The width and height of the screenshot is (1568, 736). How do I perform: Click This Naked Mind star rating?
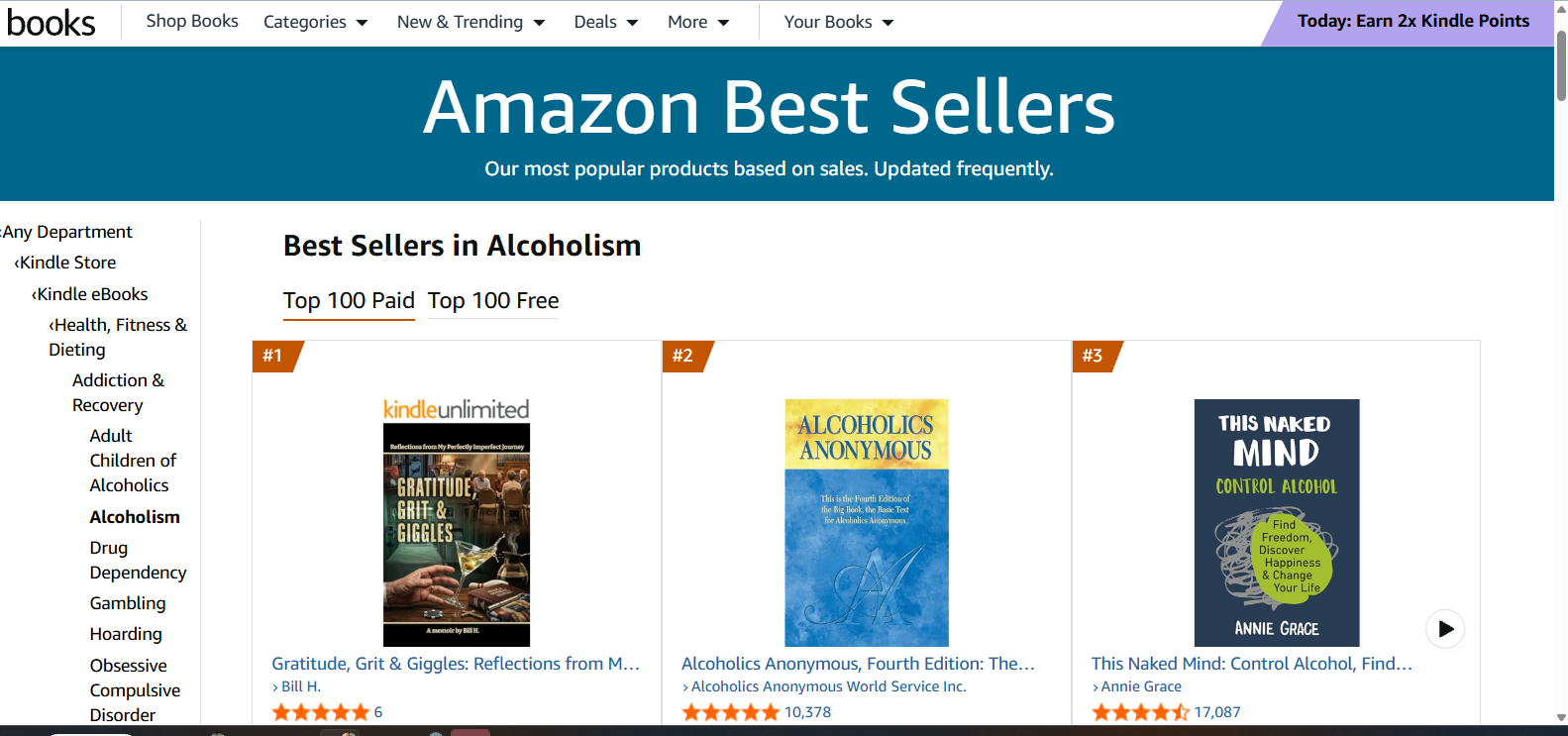[x=1140, y=712]
